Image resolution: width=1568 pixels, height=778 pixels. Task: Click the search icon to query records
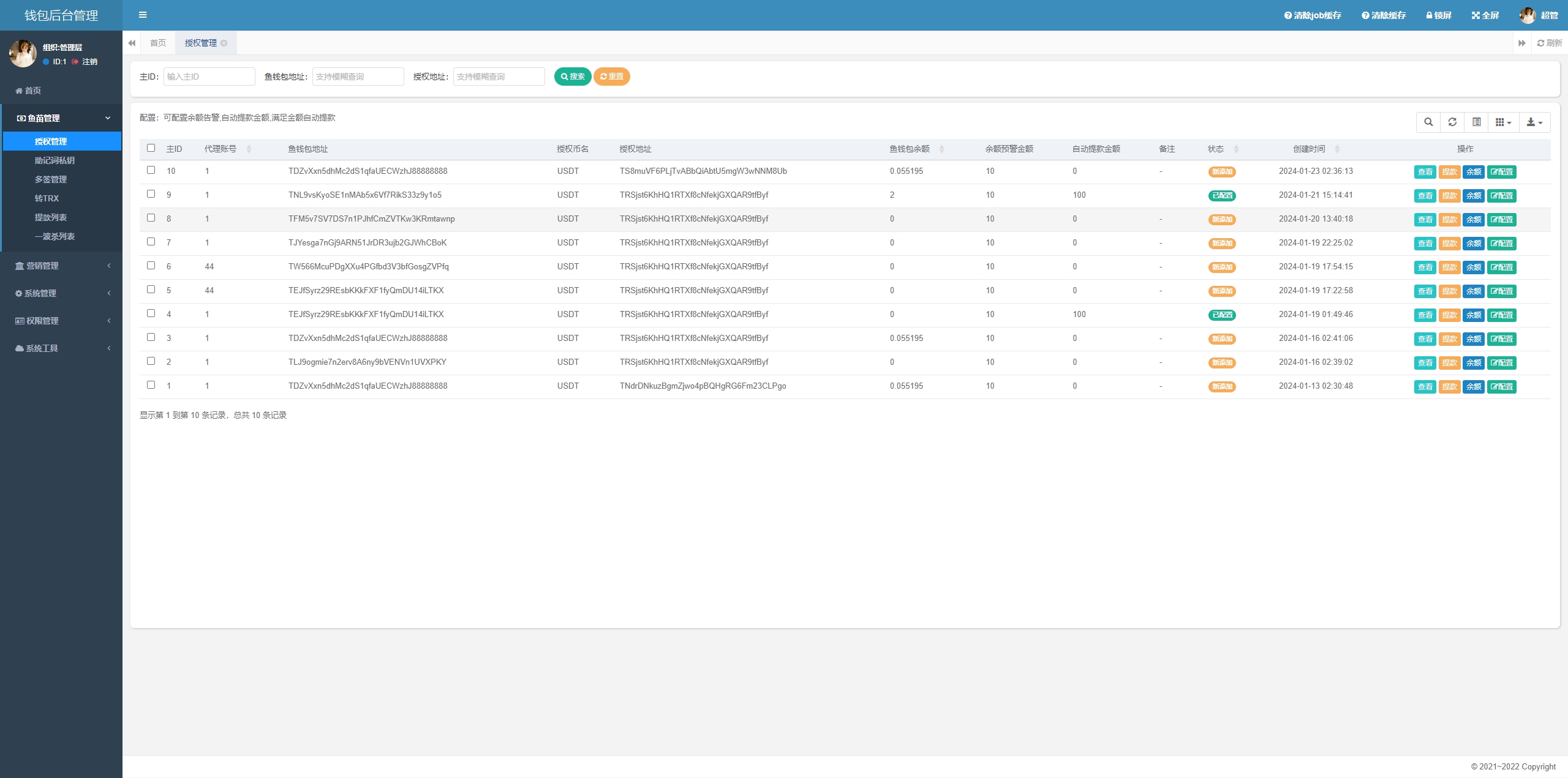(573, 76)
